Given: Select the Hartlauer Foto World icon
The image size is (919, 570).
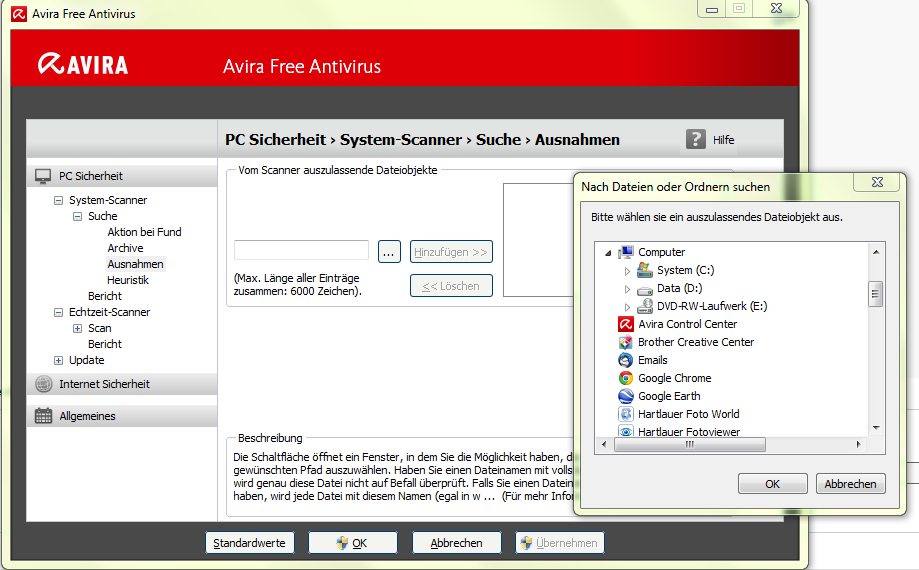Looking at the screenshot, I should tap(626, 414).
